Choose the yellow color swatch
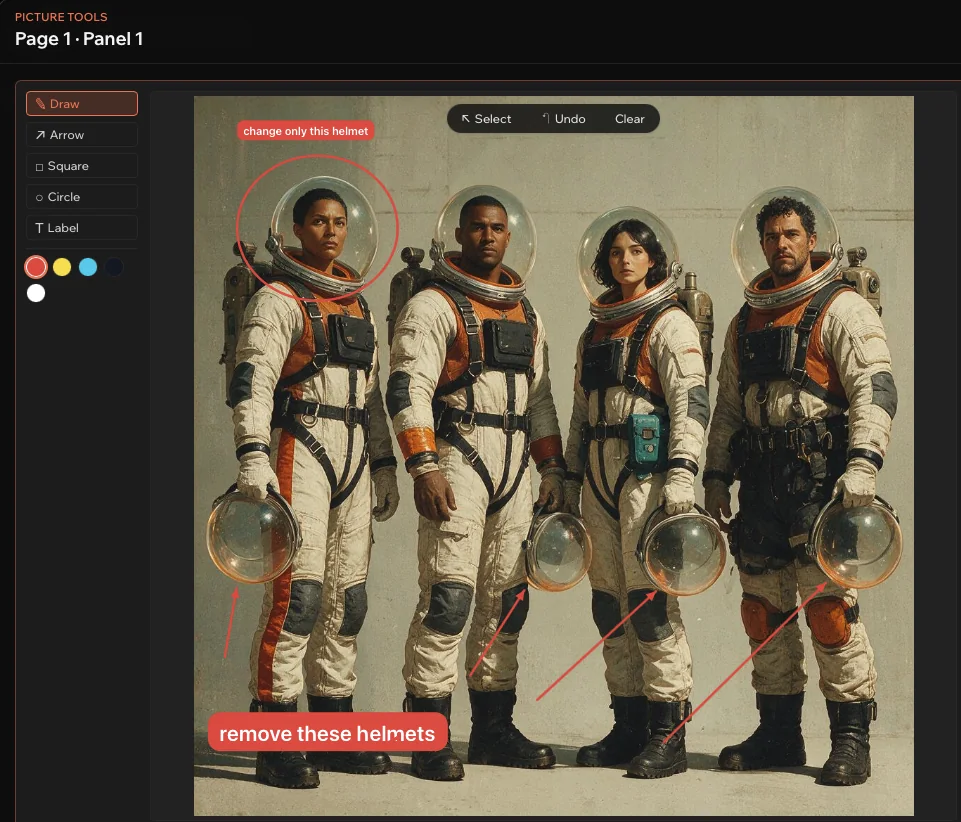 pyautogui.click(x=62, y=267)
